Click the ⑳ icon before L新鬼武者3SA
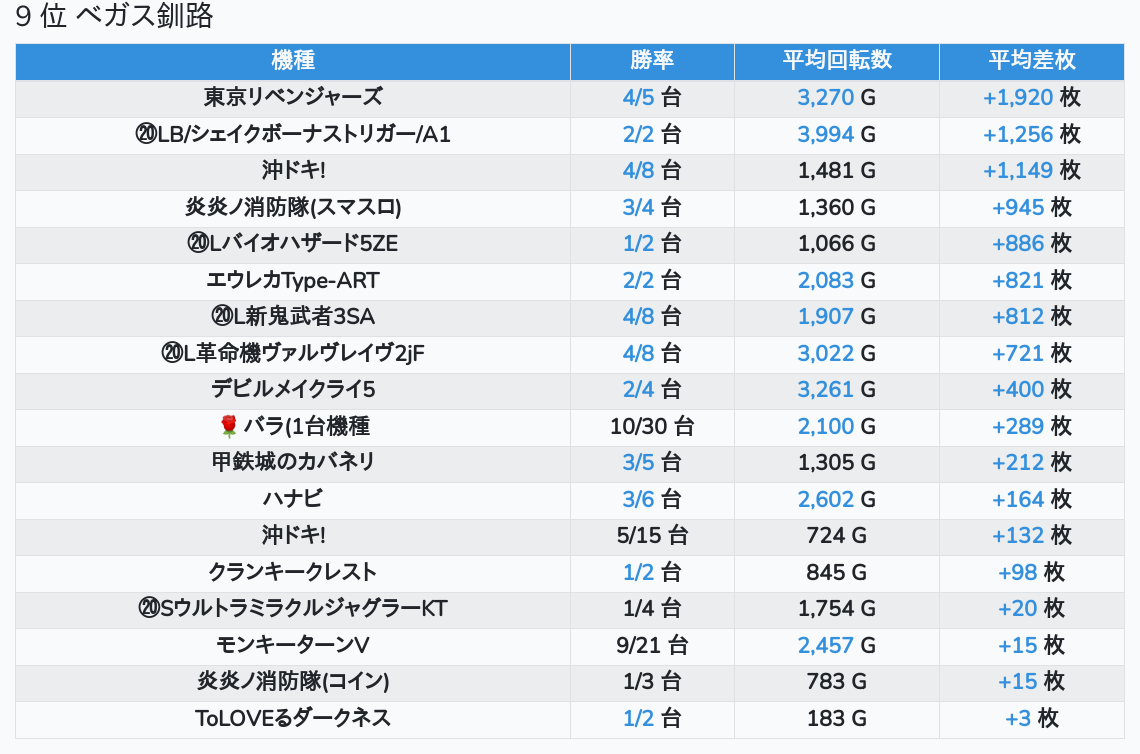This screenshot has height=754, width=1140. click(221, 317)
